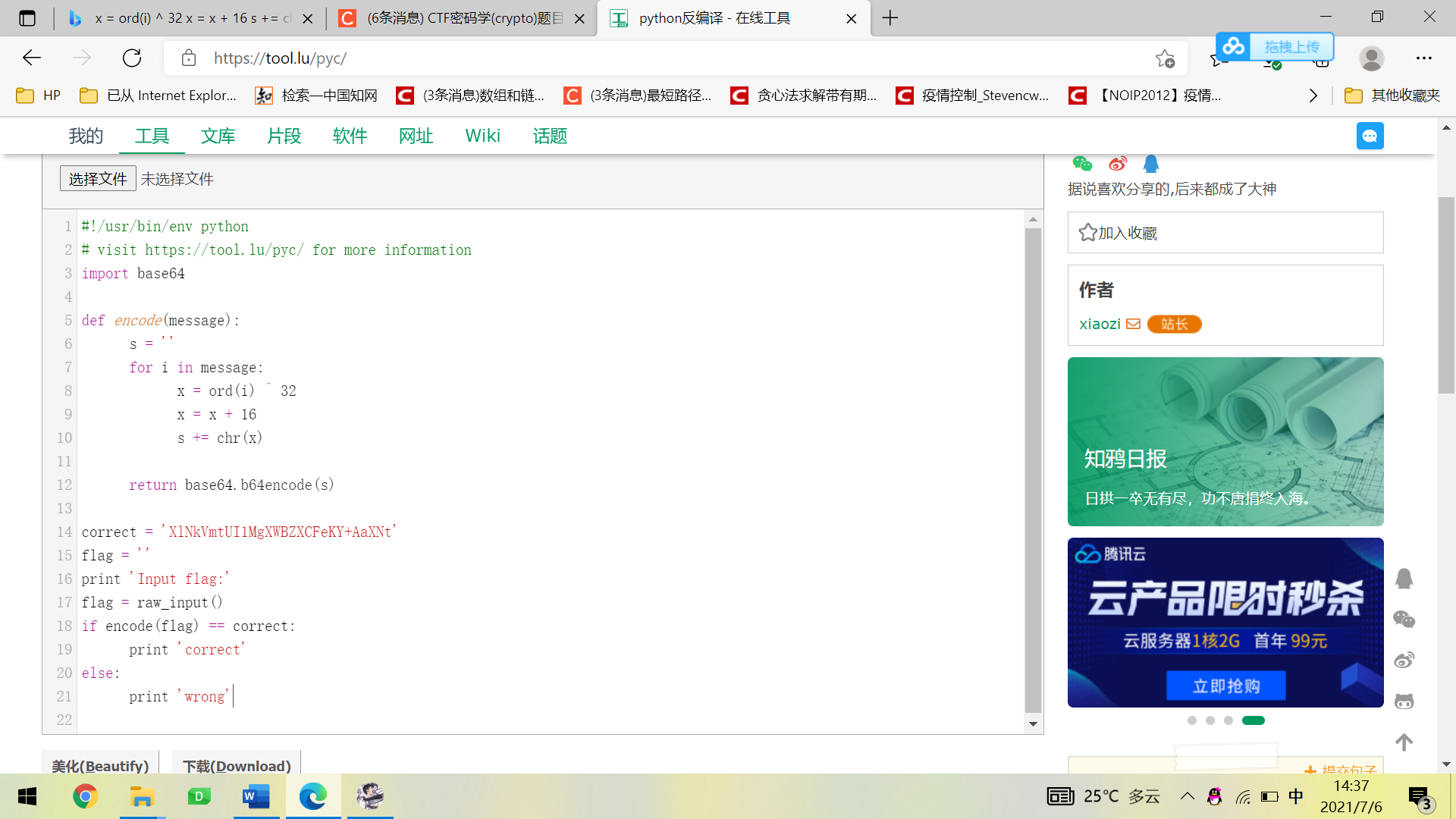This screenshot has width=1456, height=819.
Task: Expand the bookmarks bar overflow chevron
Action: point(1313,96)
